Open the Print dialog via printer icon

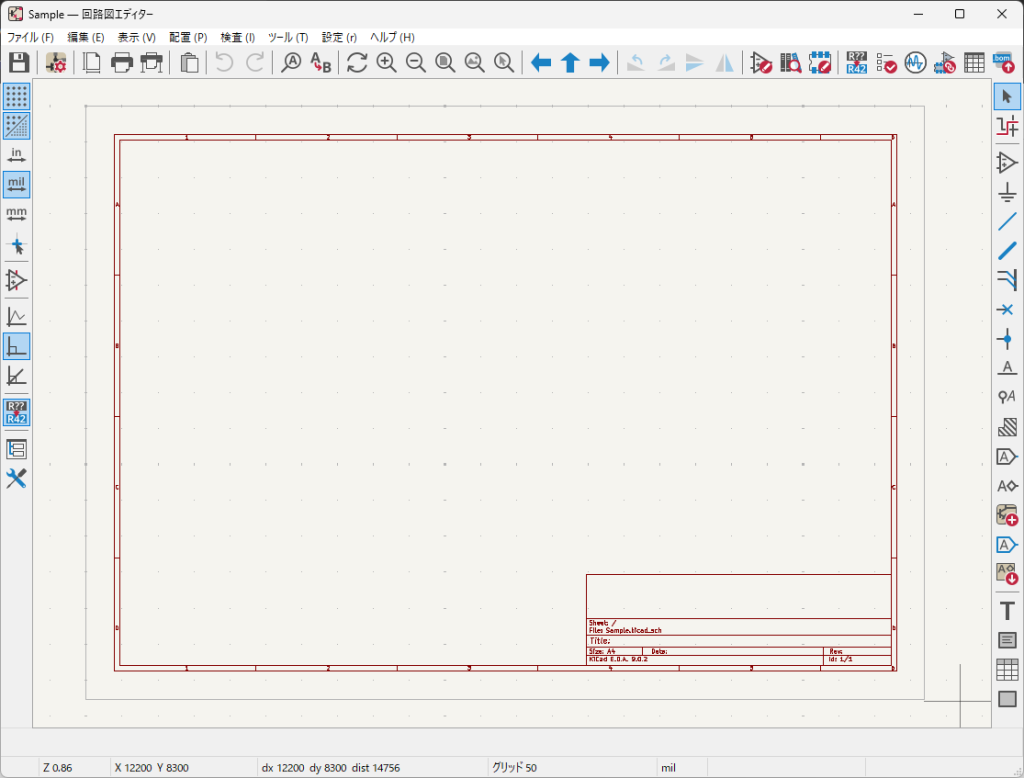(122, 63)
